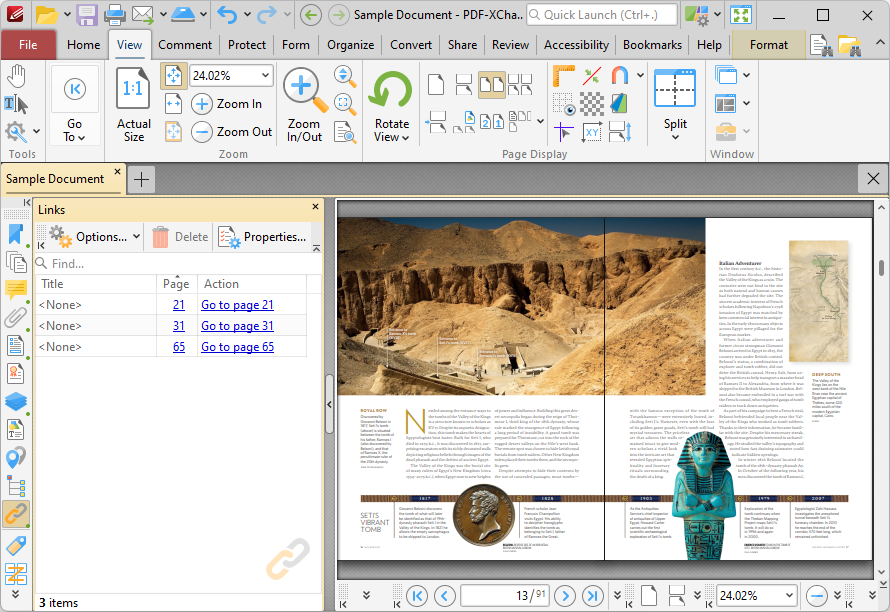Toggle Snap magnet option
890x612 pixels.
point(619,76)
